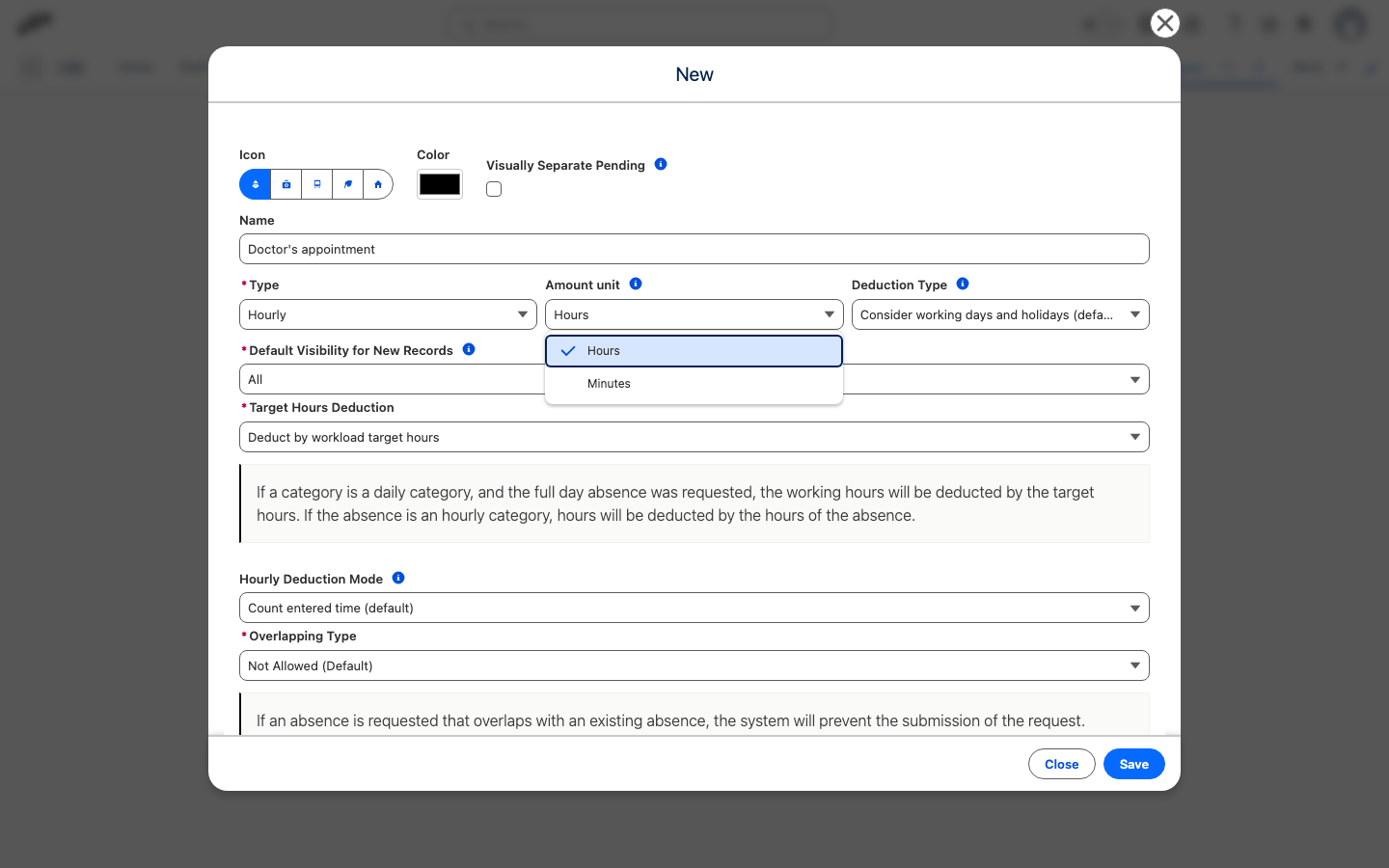Choose the medical bag icon option
The height and width of the screenshot is (868, 1389).
click(286, 184)
